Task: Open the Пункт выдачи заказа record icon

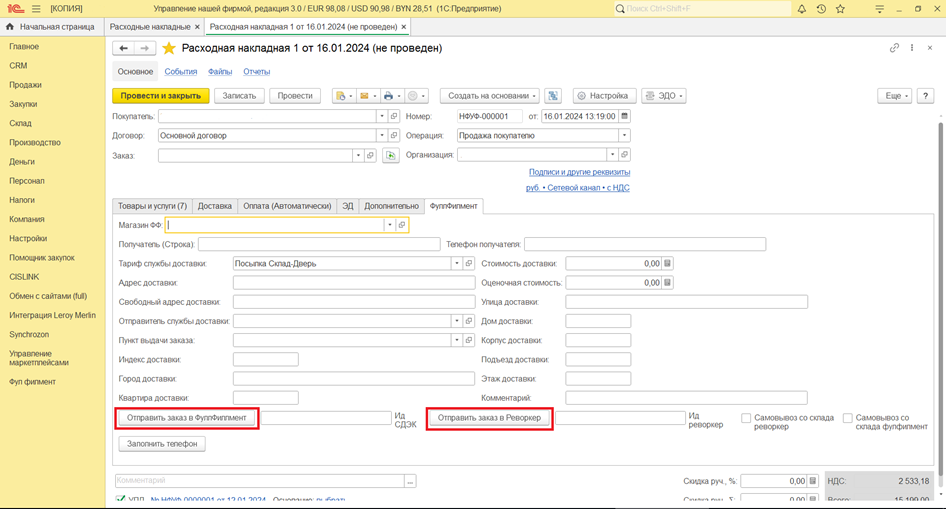Action: click(469, 341)
